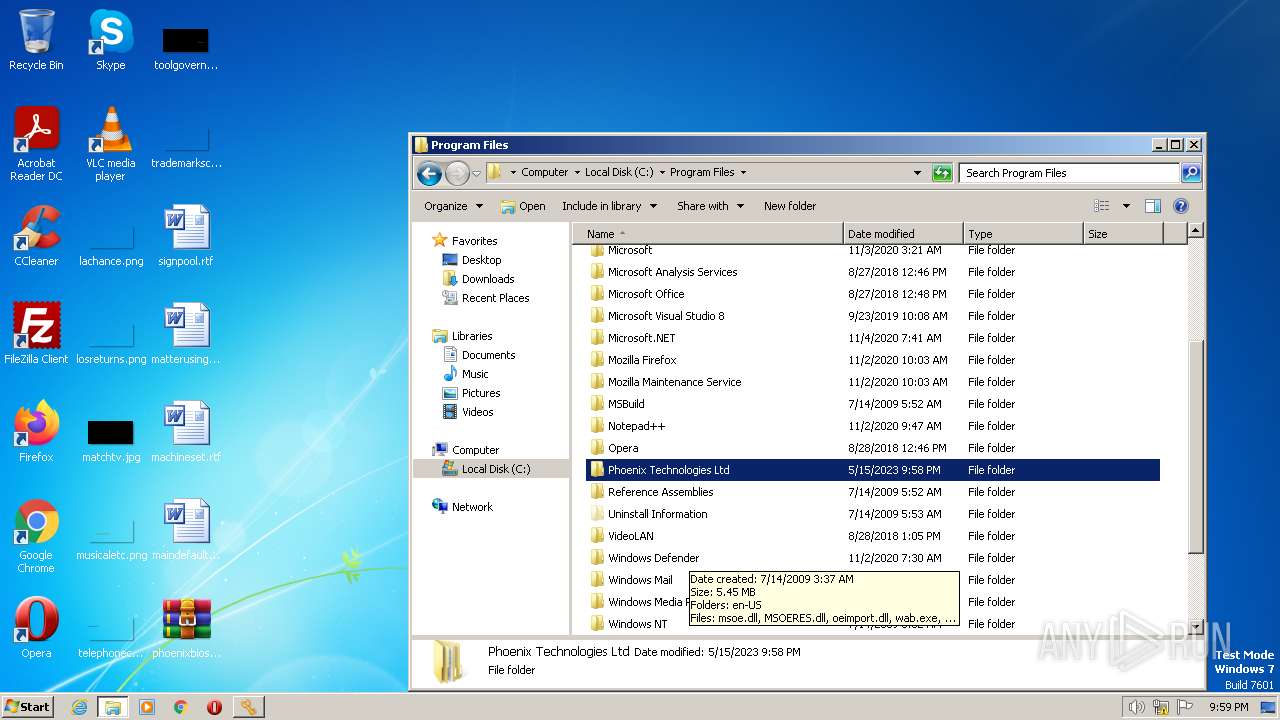Viewport: 1280px width, 720px height.
Task: Select the Microsoft Analysis Services folder
Action: [x=672, y=272]
